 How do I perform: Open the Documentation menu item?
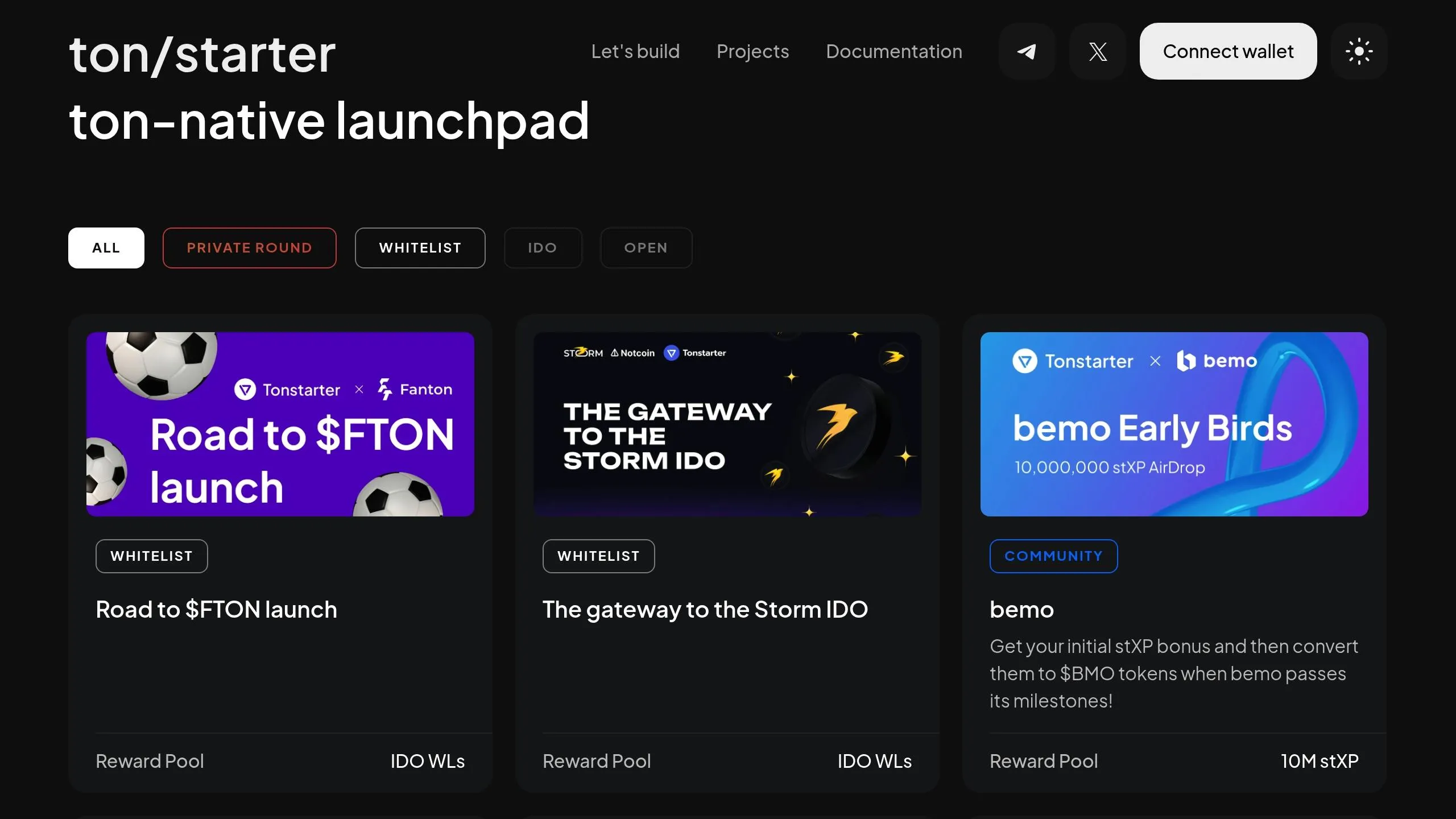(x=894, y=51)
